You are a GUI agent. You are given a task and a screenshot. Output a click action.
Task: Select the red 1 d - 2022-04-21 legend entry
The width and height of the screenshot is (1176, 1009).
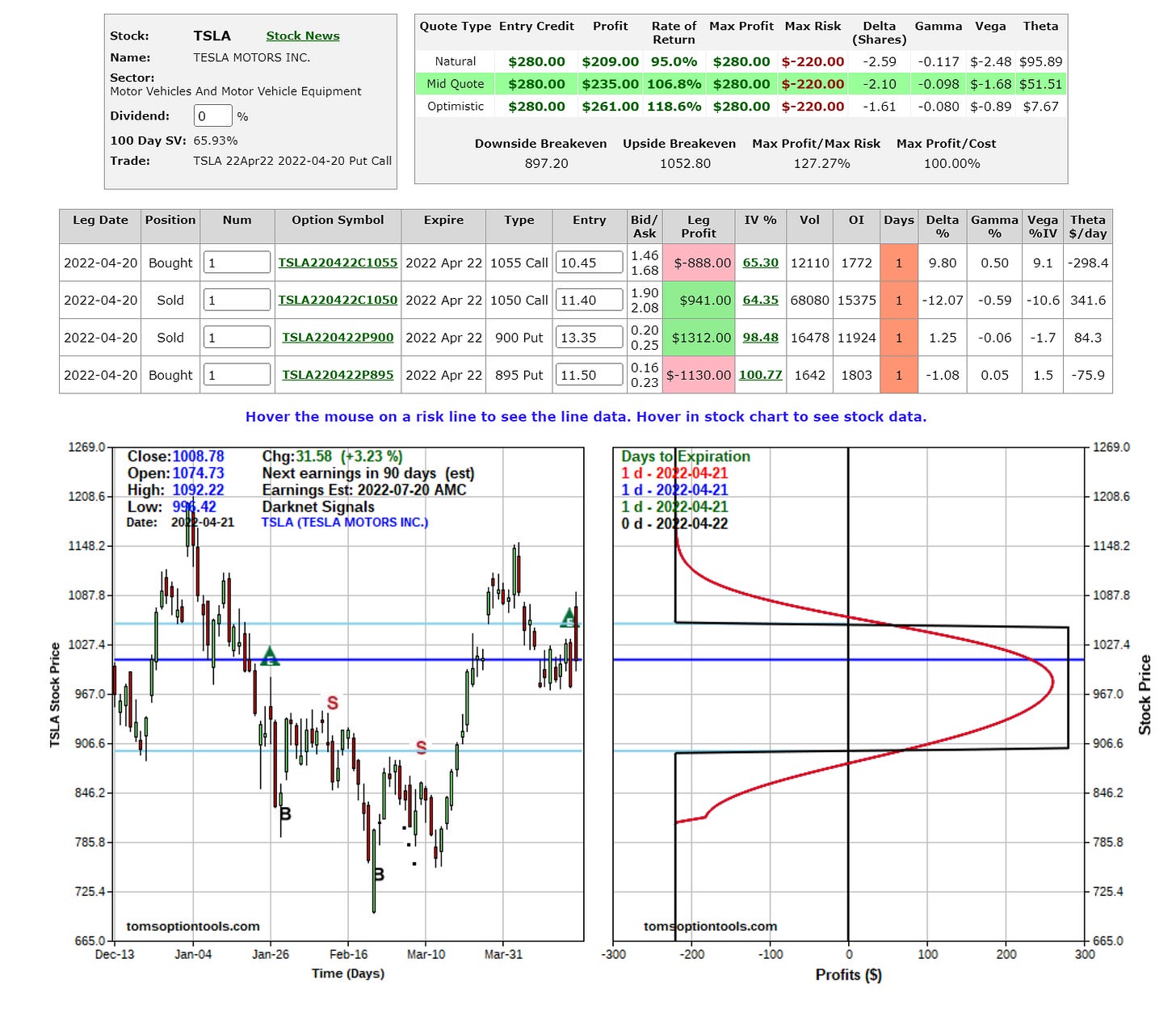tap(674, 473)
